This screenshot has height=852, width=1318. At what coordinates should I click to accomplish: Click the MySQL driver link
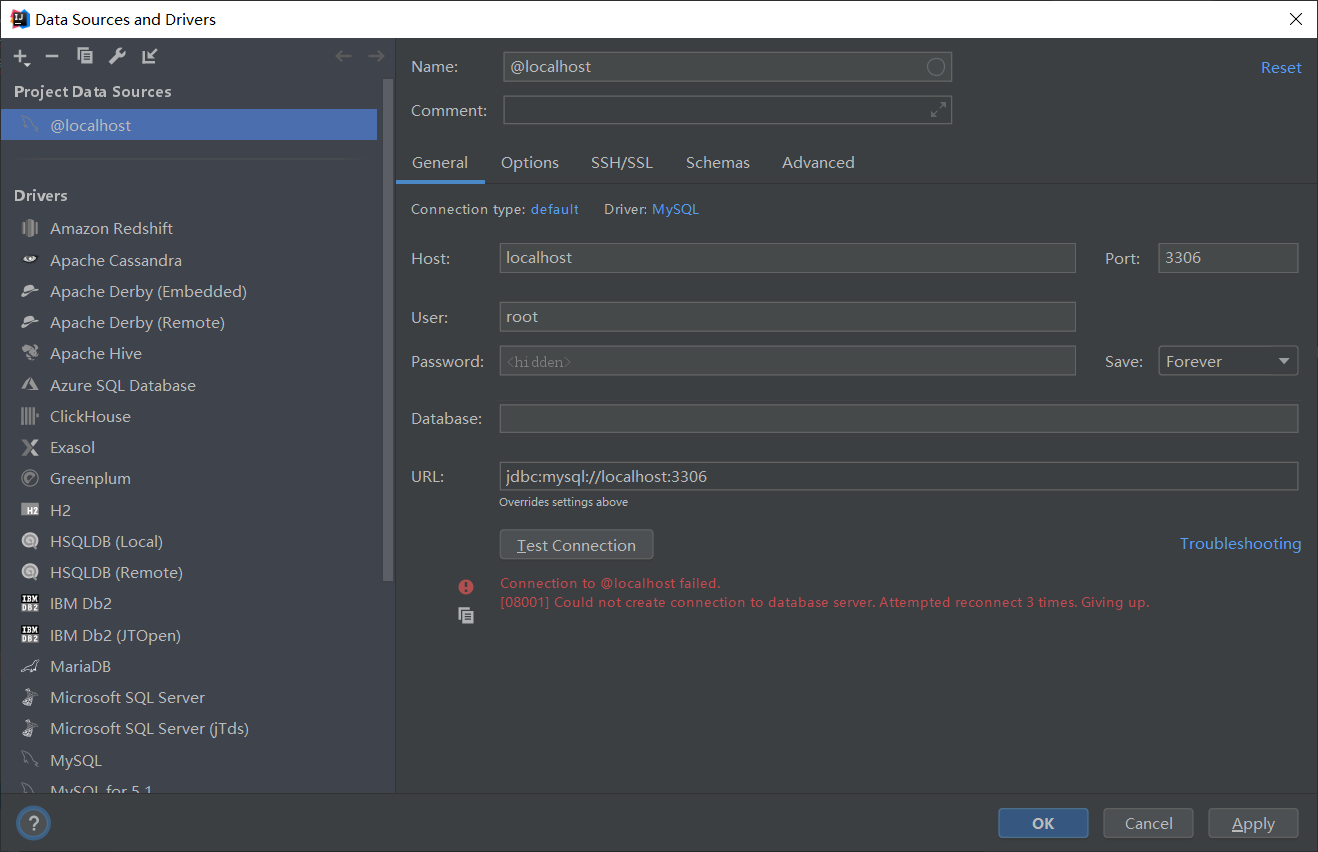675,209
